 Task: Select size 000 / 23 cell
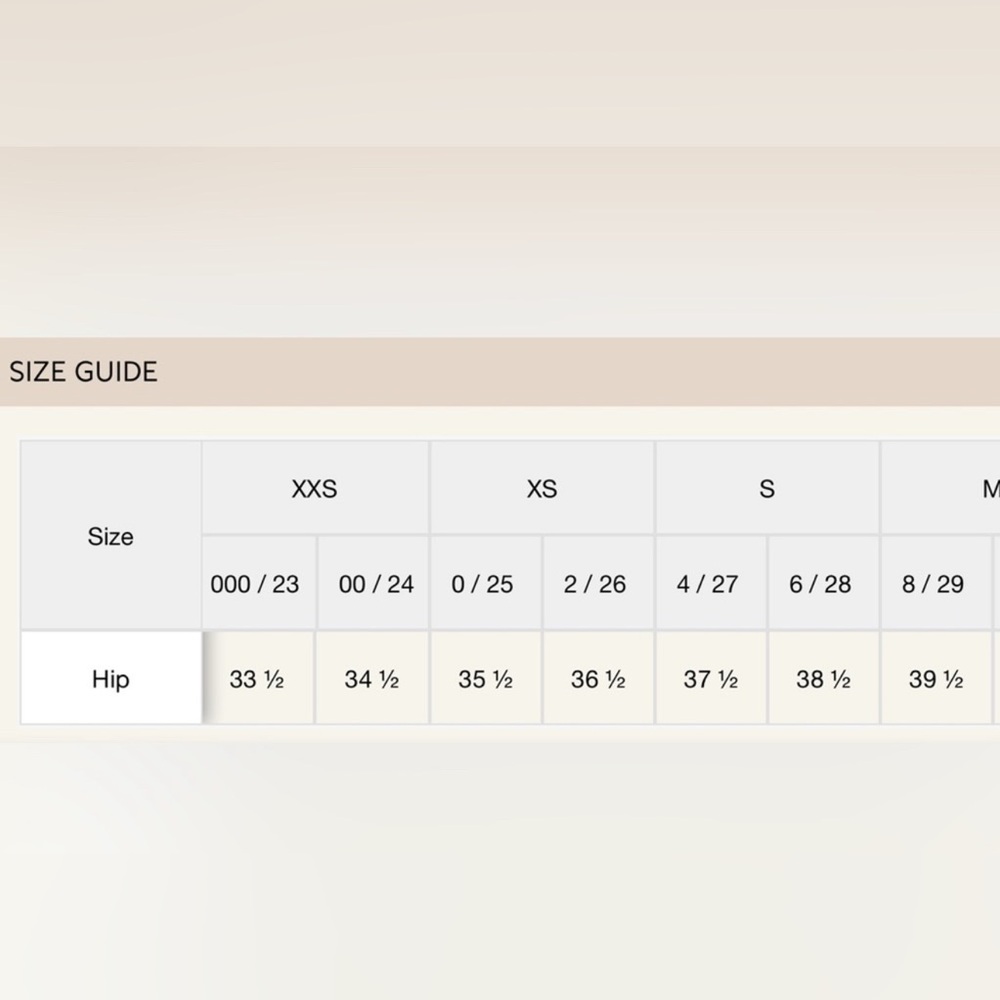click(x=259, y=584)
